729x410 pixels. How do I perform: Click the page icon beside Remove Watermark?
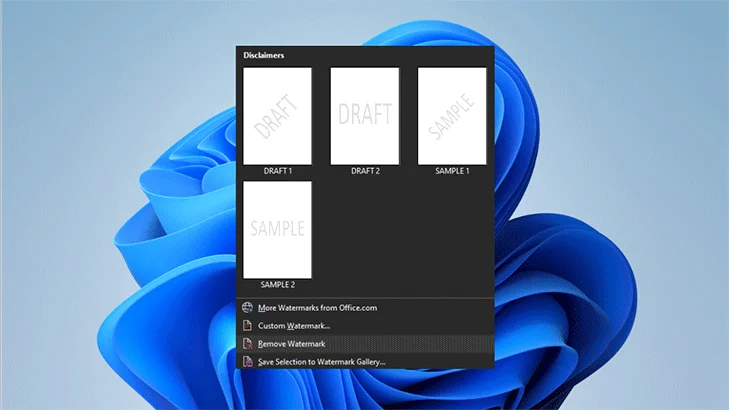[247, 344]
